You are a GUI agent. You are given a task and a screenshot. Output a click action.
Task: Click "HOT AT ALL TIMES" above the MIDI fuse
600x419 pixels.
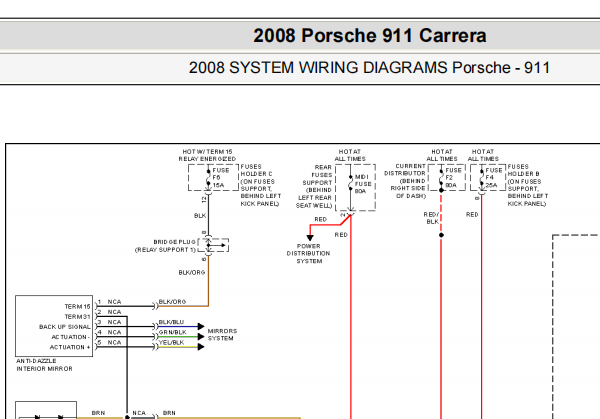(350, 155)
